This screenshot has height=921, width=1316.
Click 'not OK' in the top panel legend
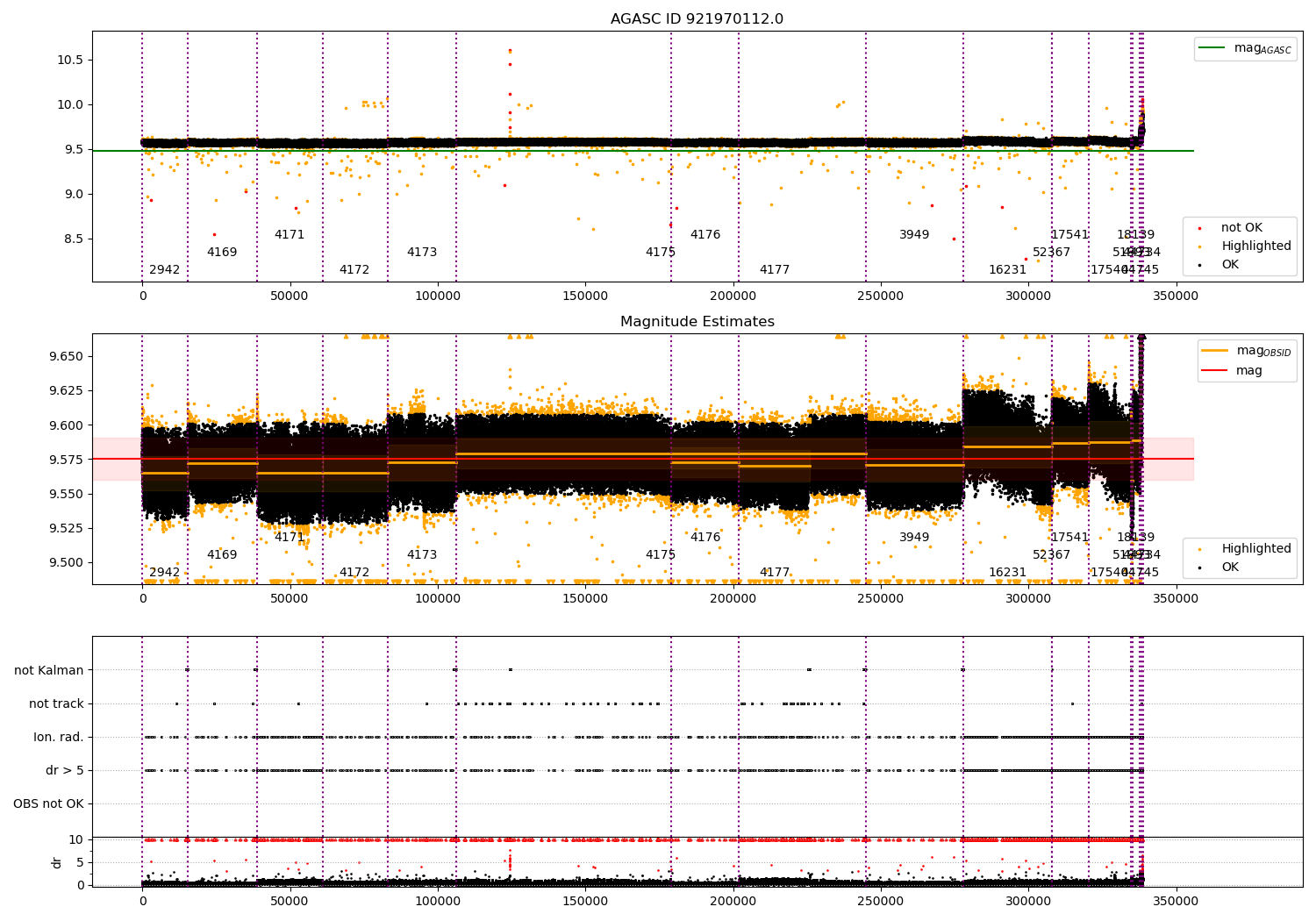(x=1241, y=228)
